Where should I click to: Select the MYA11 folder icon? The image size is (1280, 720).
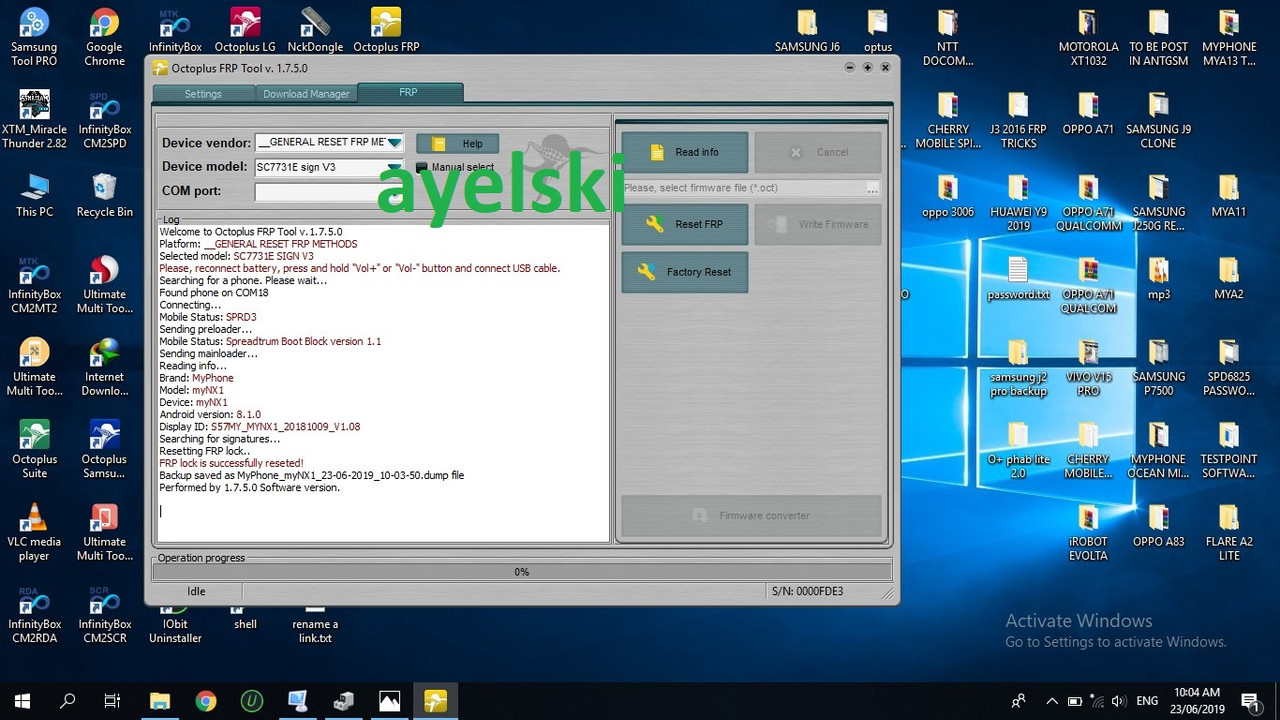pos(1228,195)
